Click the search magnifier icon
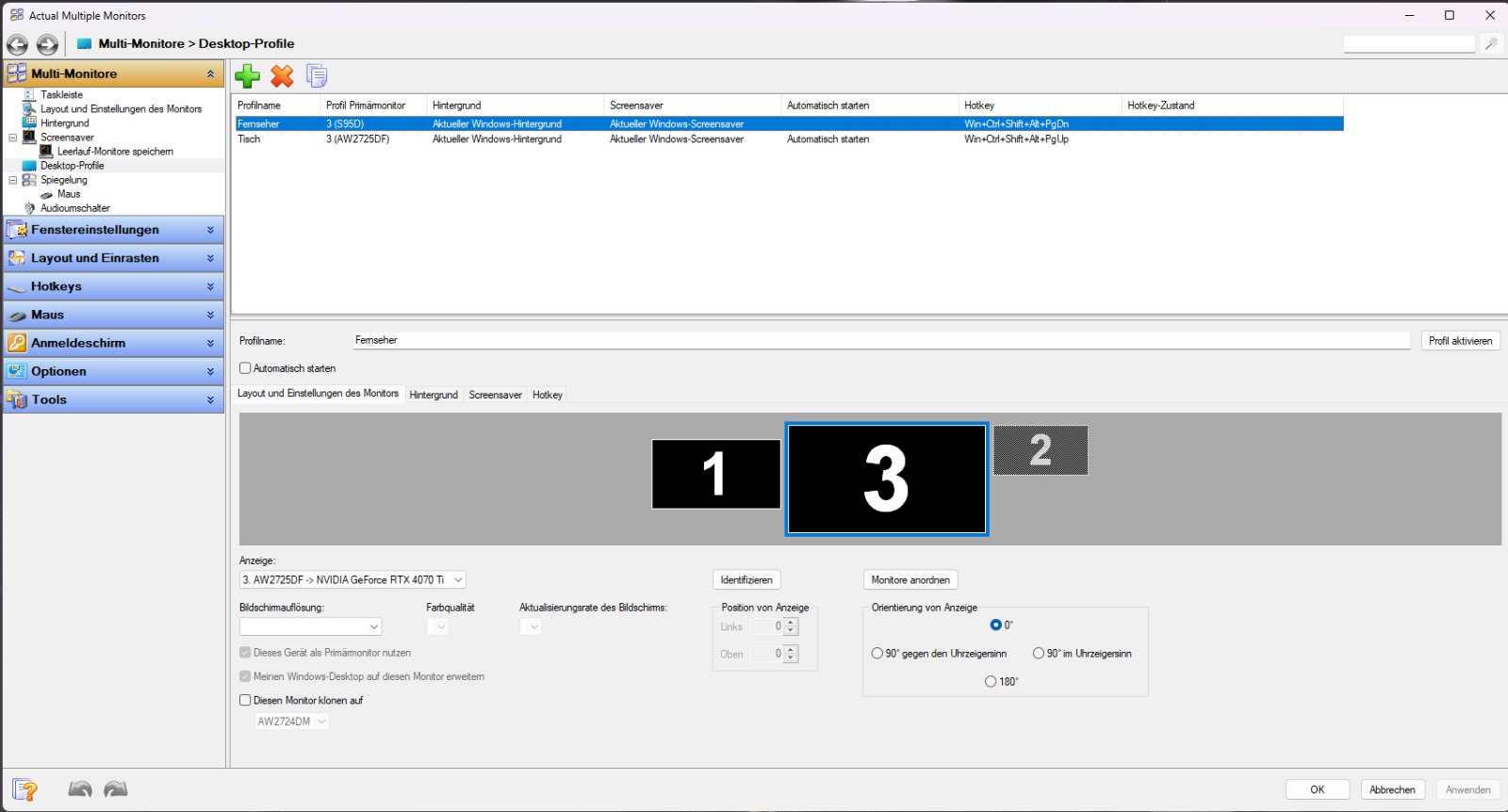The width and height of the screenshot is (1508, 812). click(1491, 43)
